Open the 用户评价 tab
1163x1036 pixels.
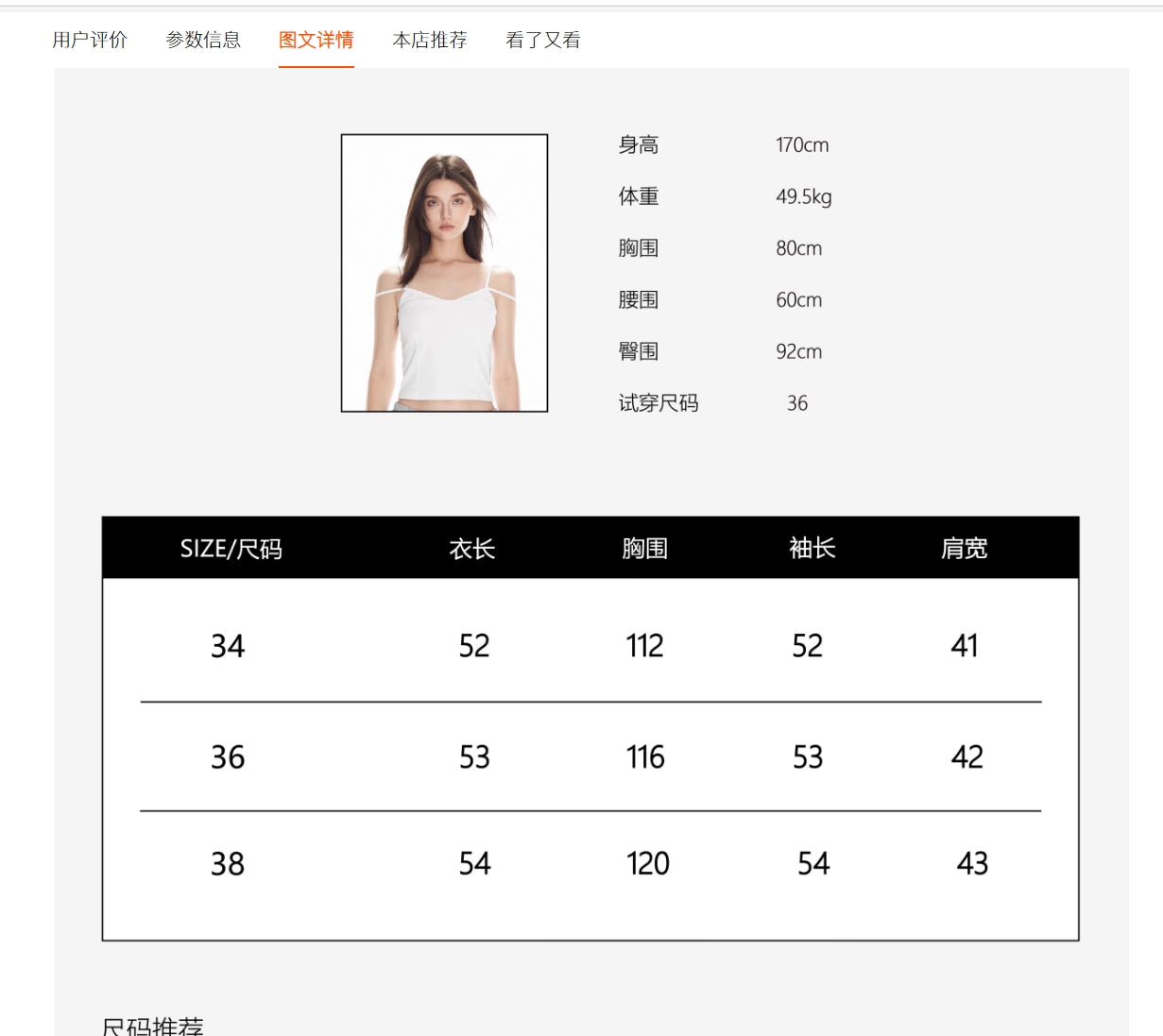click(90, 40)
